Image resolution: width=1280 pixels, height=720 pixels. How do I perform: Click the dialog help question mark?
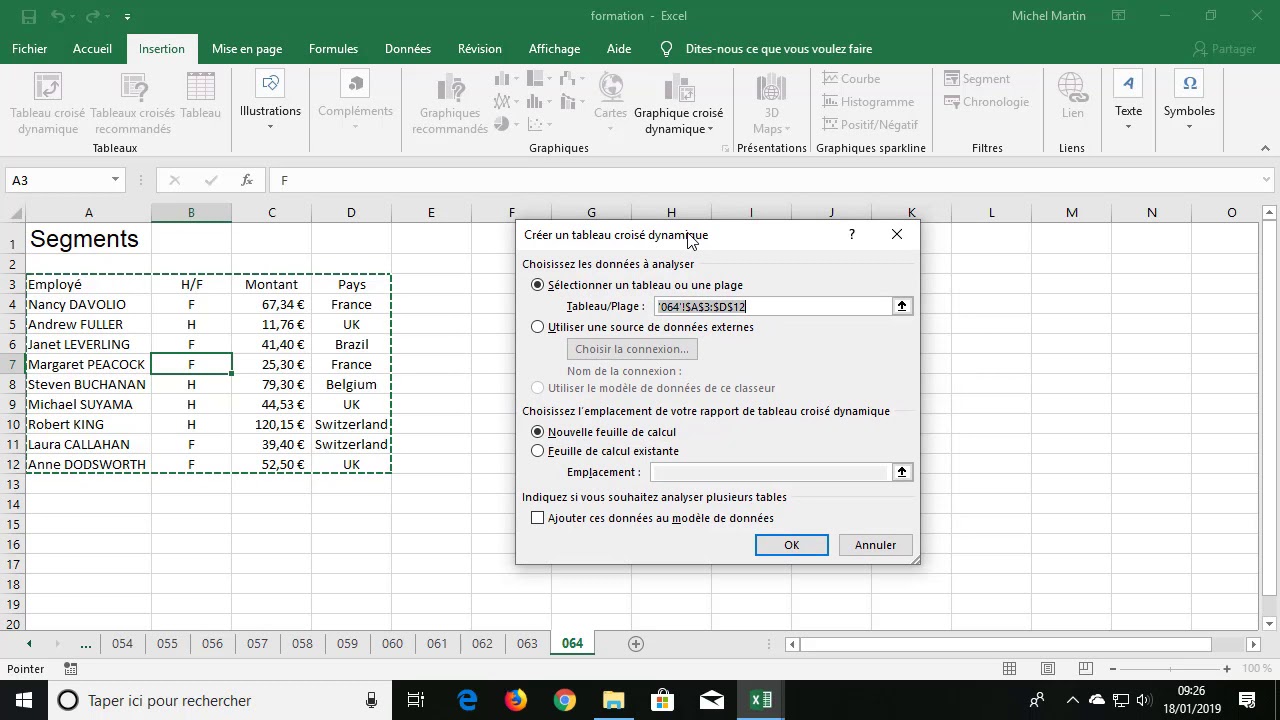[852, 235]
